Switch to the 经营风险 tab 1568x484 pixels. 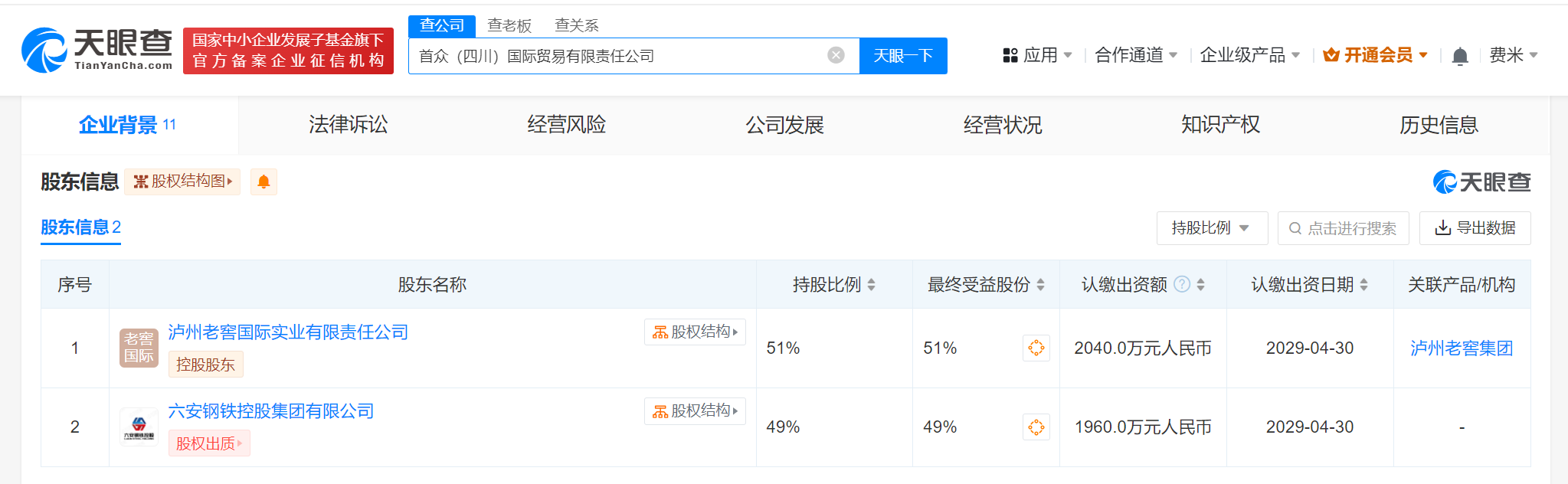567,125
